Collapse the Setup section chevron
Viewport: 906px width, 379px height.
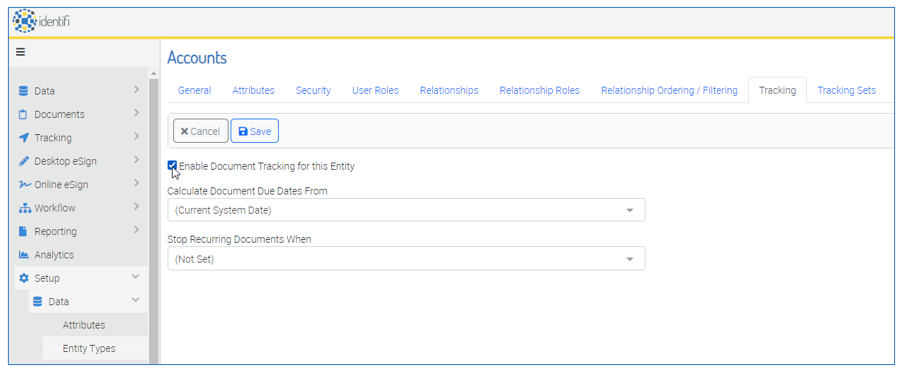tap(136, 277)
